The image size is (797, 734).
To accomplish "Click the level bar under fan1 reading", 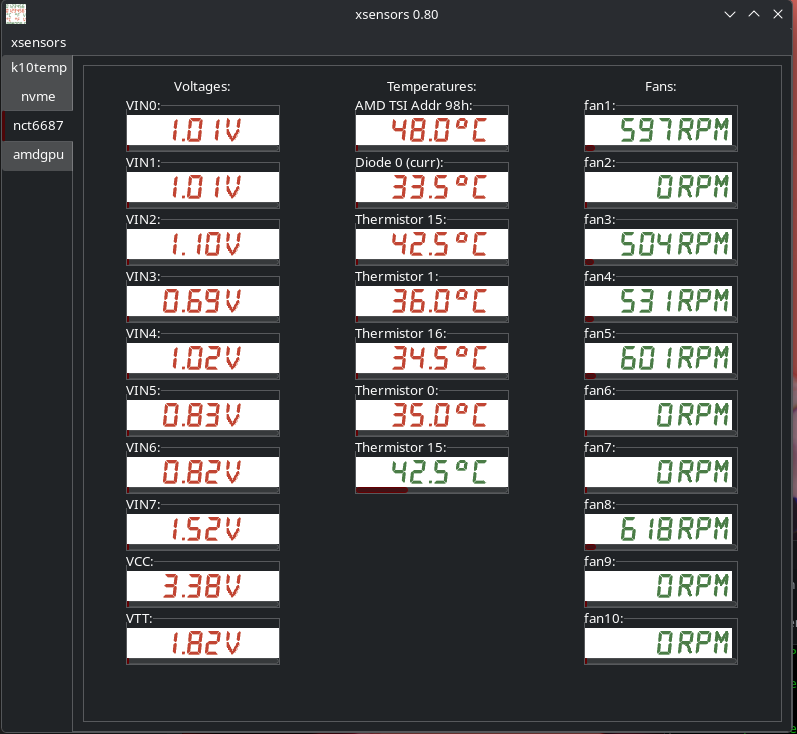I will [660, 148].
